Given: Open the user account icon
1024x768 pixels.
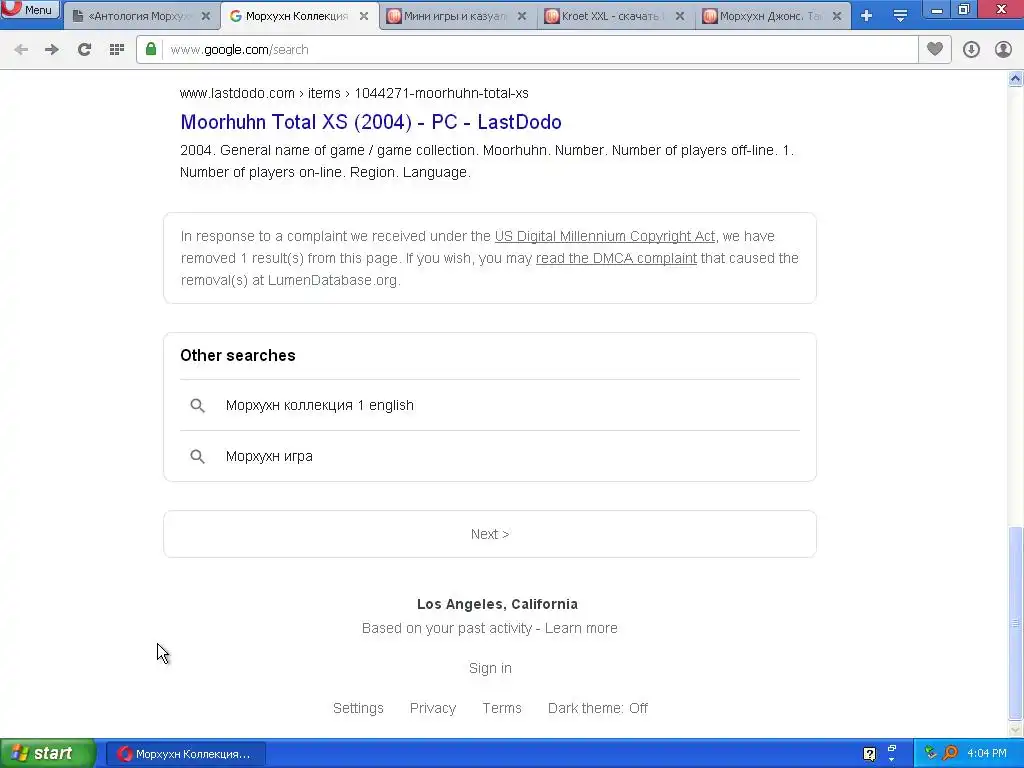Looking at the screenshot, I should tap(1003, 50).
